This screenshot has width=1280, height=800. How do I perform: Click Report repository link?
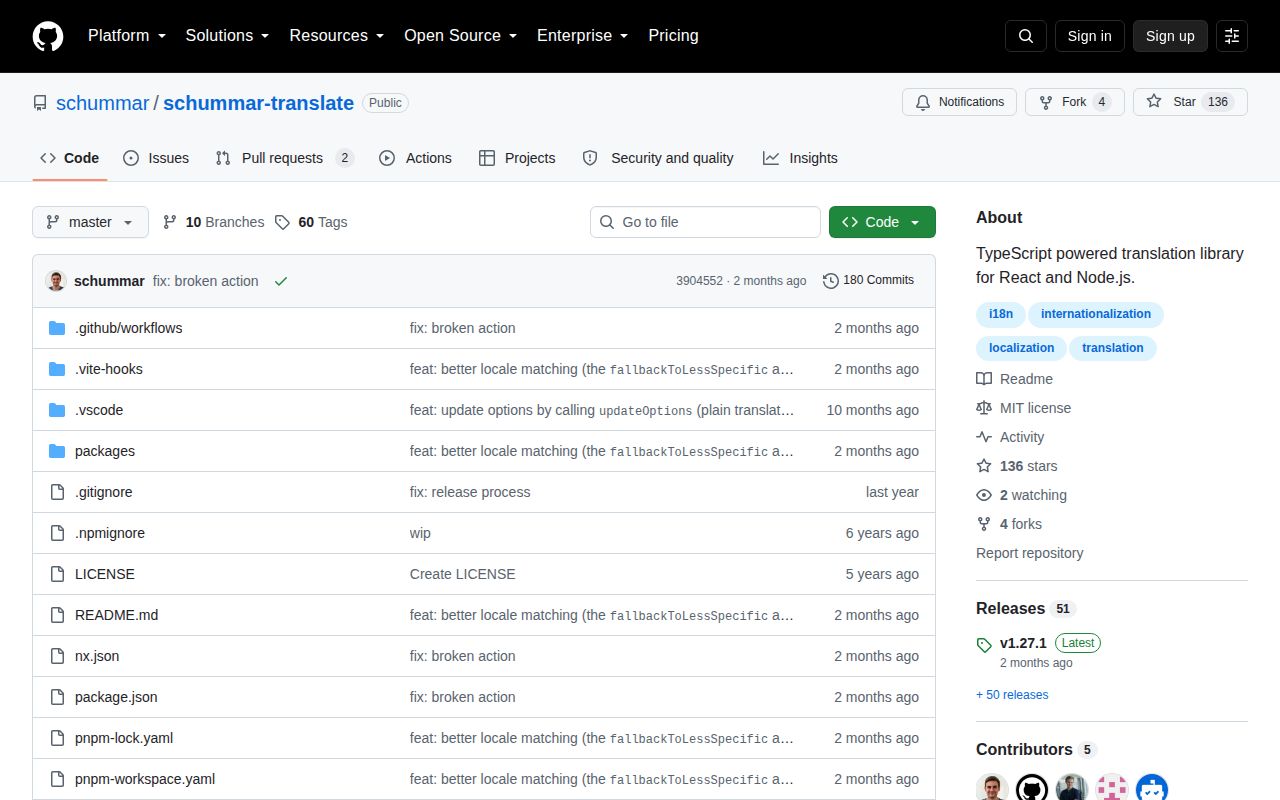1030,553
